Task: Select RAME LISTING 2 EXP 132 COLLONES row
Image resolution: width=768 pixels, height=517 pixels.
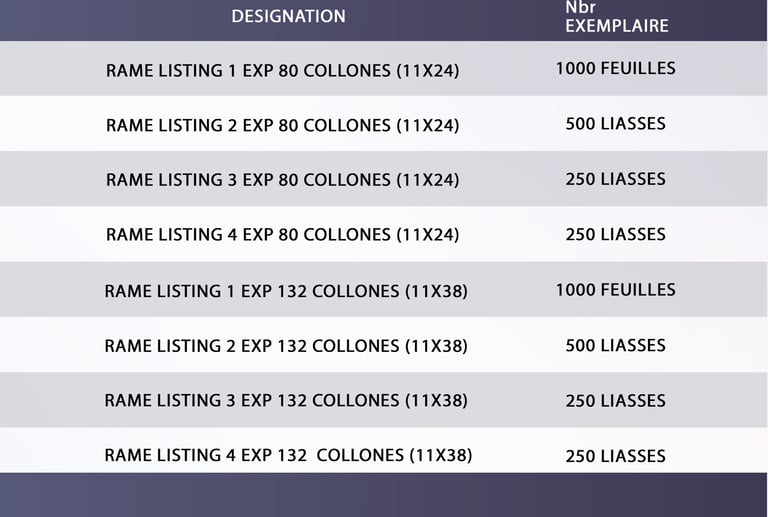Action: pos(286,346)
